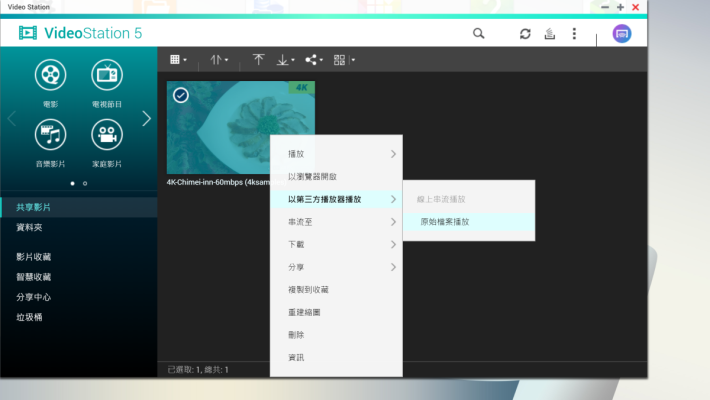Select 原始檔案播放 submenu option
710x400 pixels.
[469, 222]
